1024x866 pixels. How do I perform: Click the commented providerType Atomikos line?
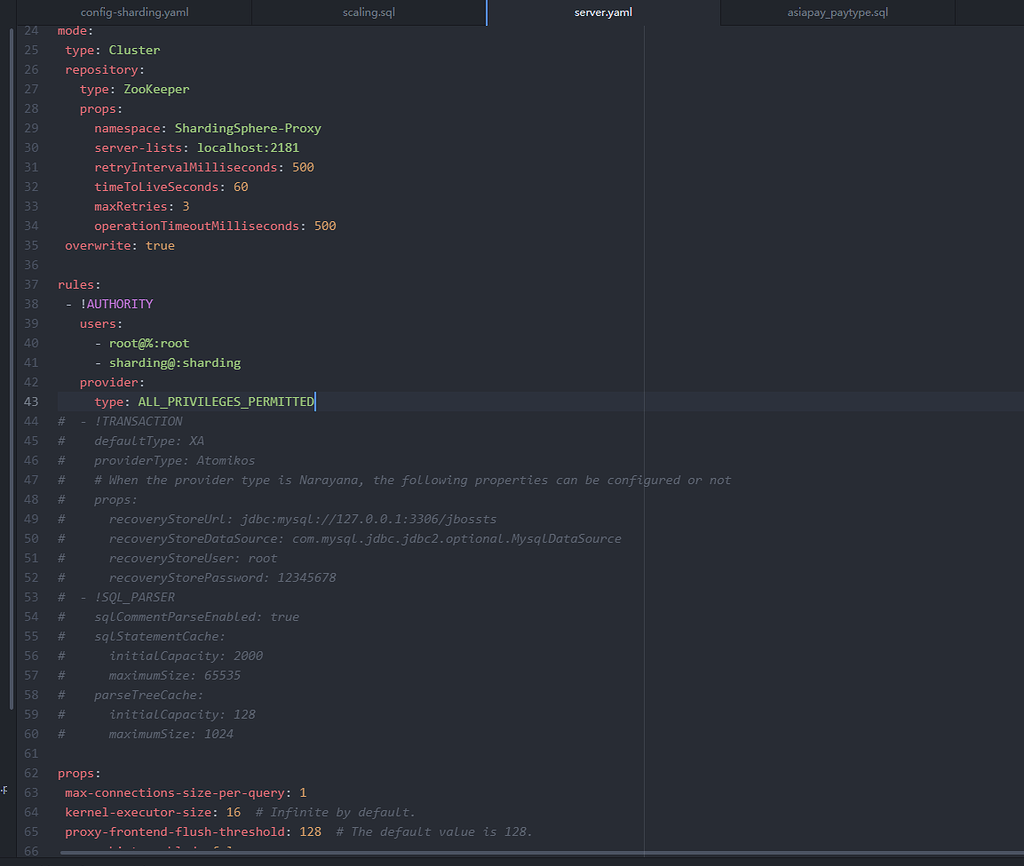coord(174,461)
